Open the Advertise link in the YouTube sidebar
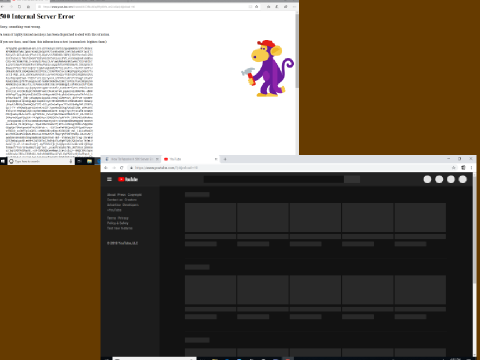This screenshot has width=480, height=360. tap(114, 205)
